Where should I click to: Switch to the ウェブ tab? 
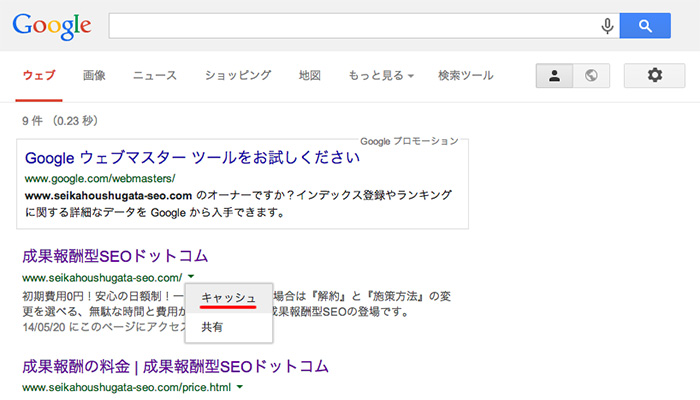tap(39, 75)
